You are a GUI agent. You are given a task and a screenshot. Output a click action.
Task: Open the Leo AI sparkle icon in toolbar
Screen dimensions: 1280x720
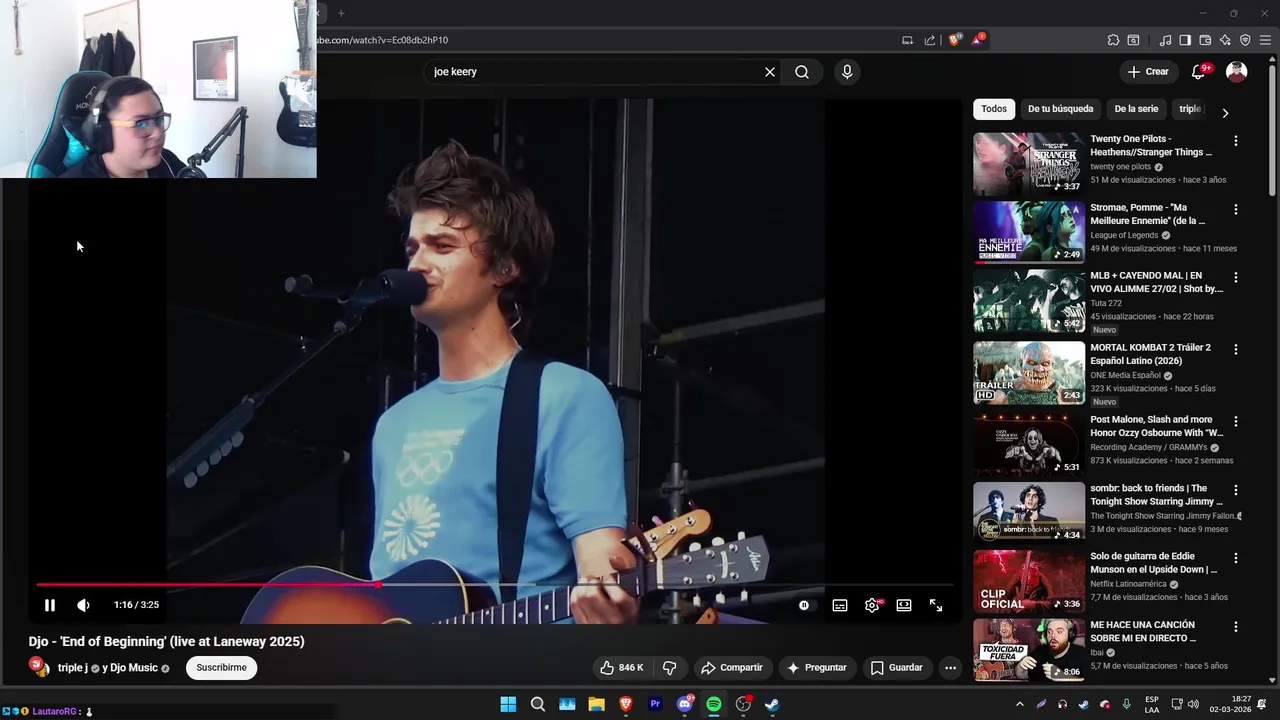coord(1225,40)
